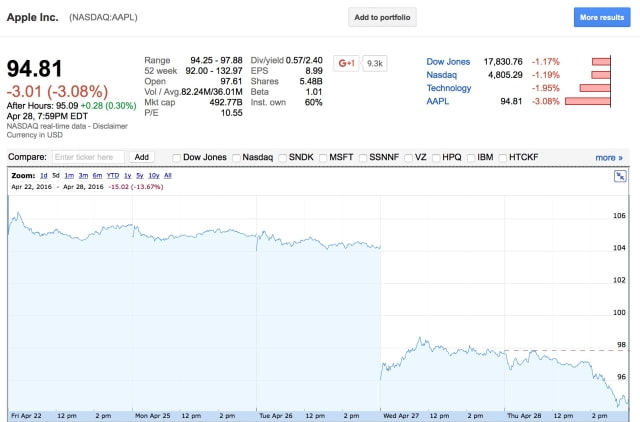The width and height of the screenshot is (640, 422).
Task: Click the Apple Inc. company title
Action: tap(33, 17)
